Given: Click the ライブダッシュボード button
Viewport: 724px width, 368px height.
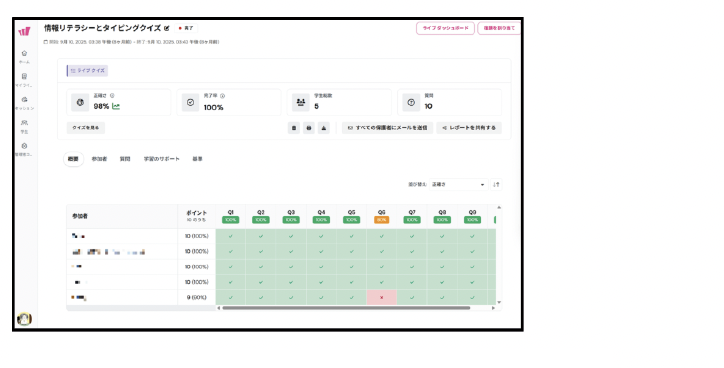Looking at the screenshot, I should click(446, 28).
